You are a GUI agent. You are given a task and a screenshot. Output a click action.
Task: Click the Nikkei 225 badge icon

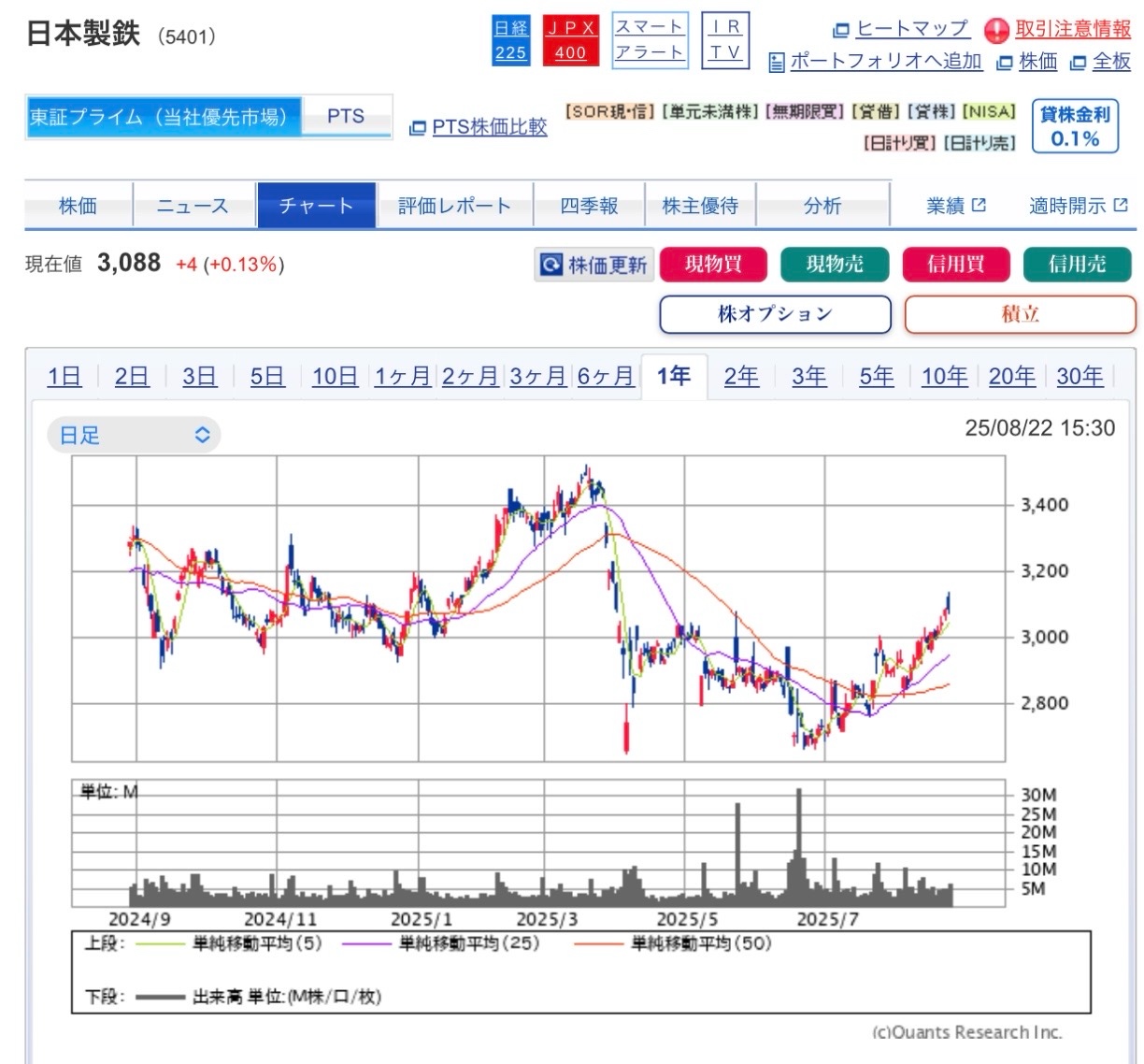pyautogui.click(x=510, y=41)
